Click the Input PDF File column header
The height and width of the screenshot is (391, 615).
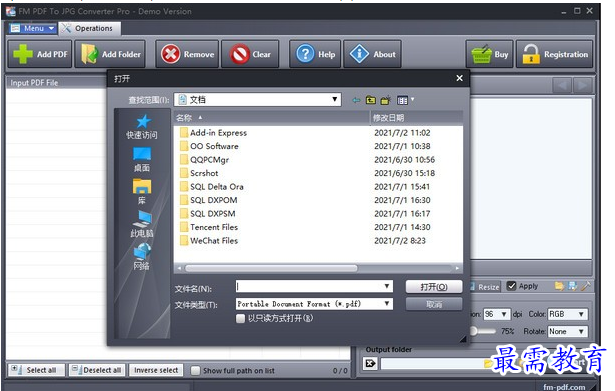[x=56, y=83]
